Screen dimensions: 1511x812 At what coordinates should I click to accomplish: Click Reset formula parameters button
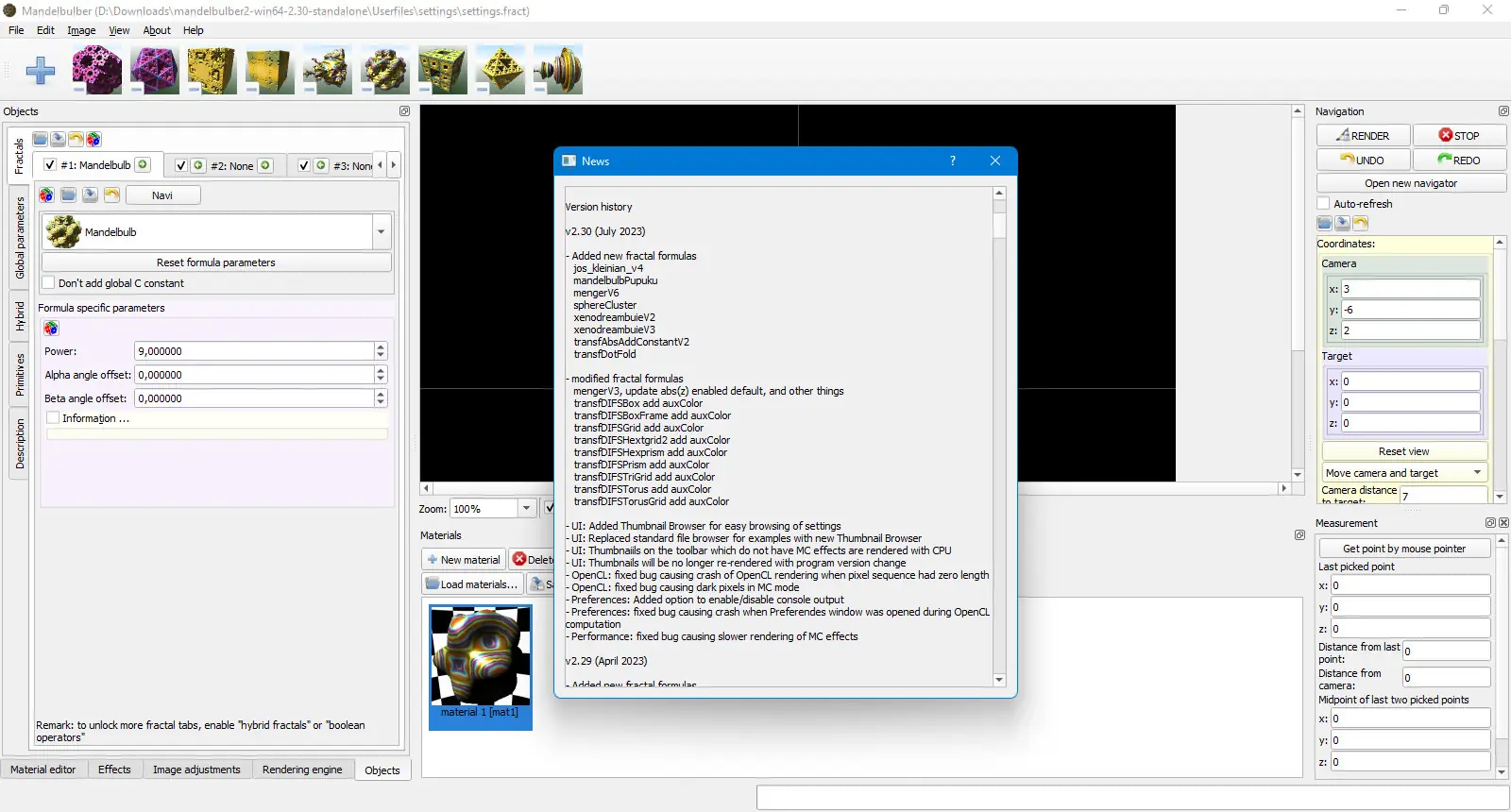(216, 262)
